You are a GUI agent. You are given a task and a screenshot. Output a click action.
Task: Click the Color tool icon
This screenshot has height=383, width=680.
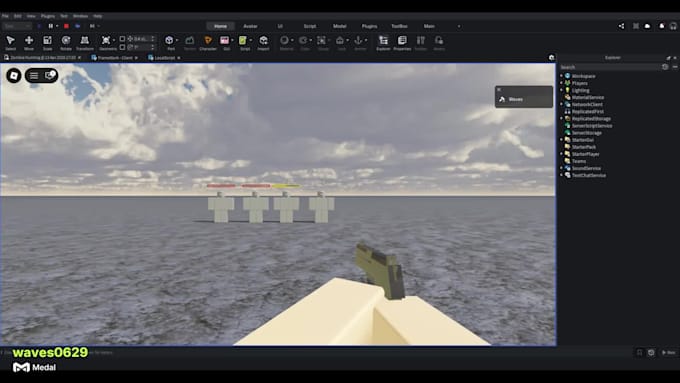point(303,41)
